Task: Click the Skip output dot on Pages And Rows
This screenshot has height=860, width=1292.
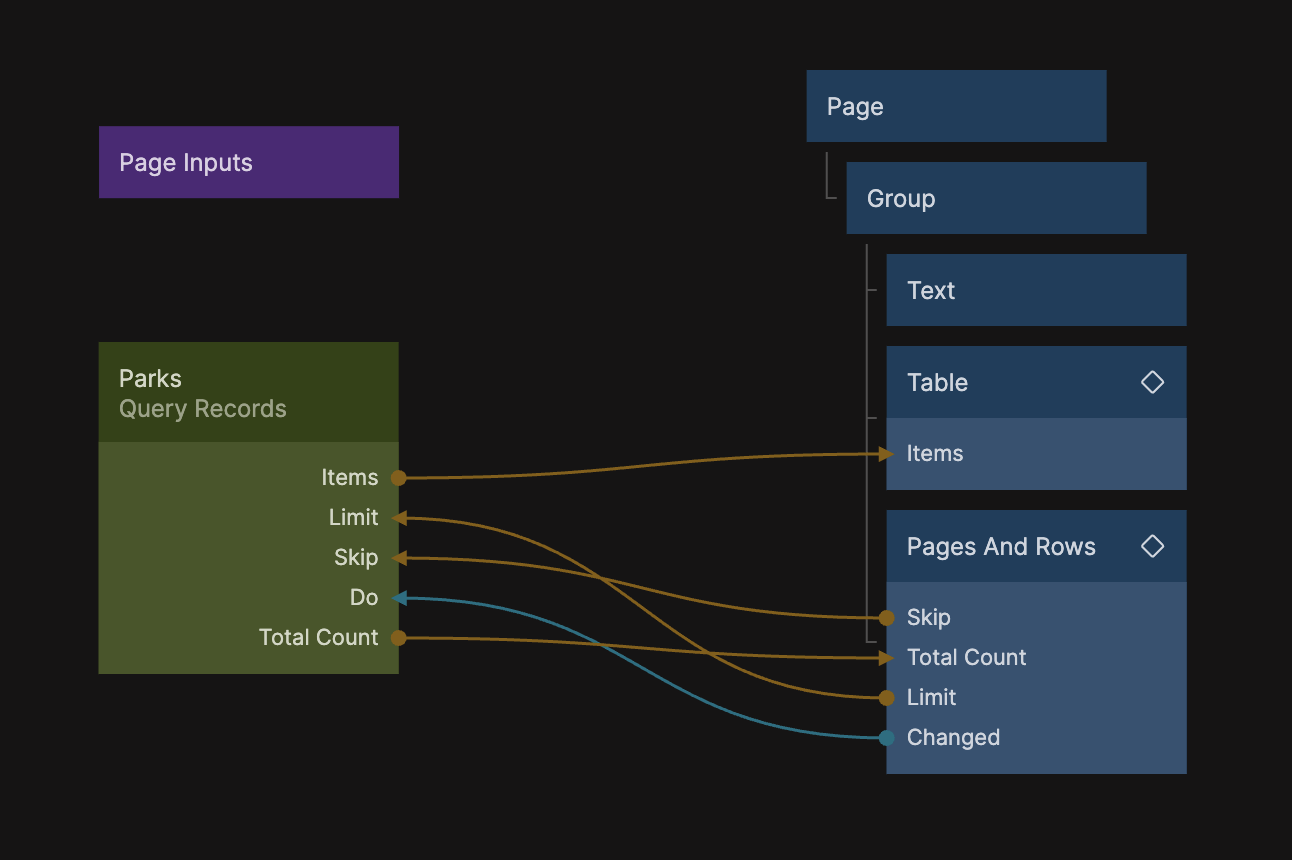Action: [886, 618]
